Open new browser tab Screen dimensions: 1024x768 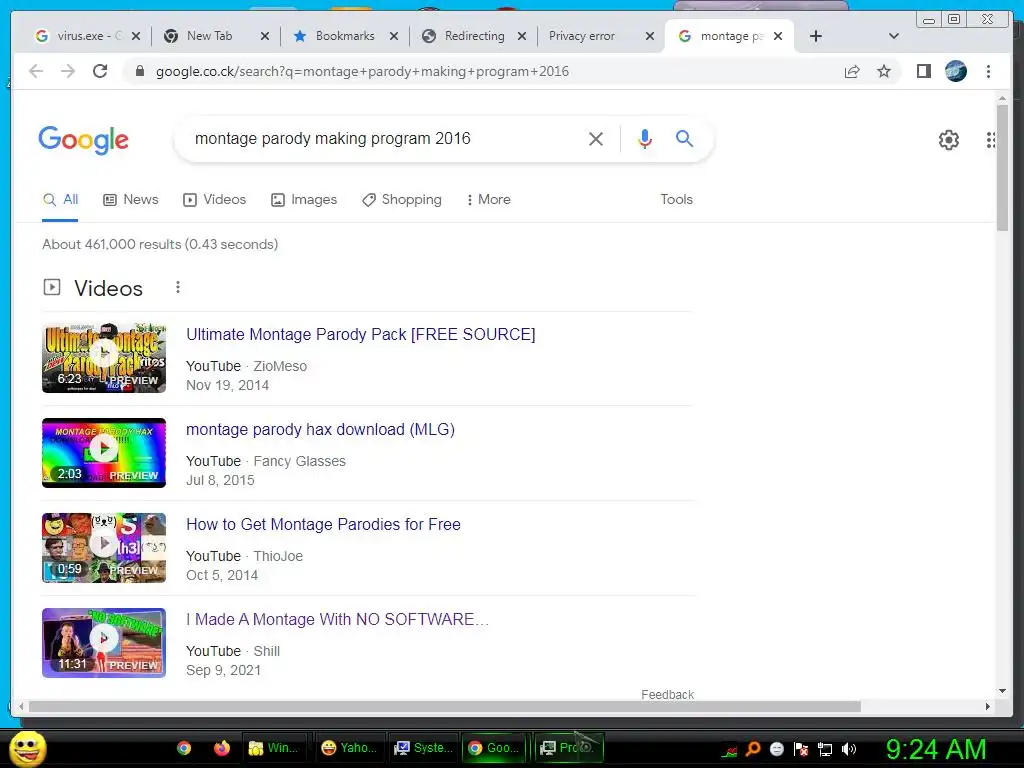pos(815,36)
